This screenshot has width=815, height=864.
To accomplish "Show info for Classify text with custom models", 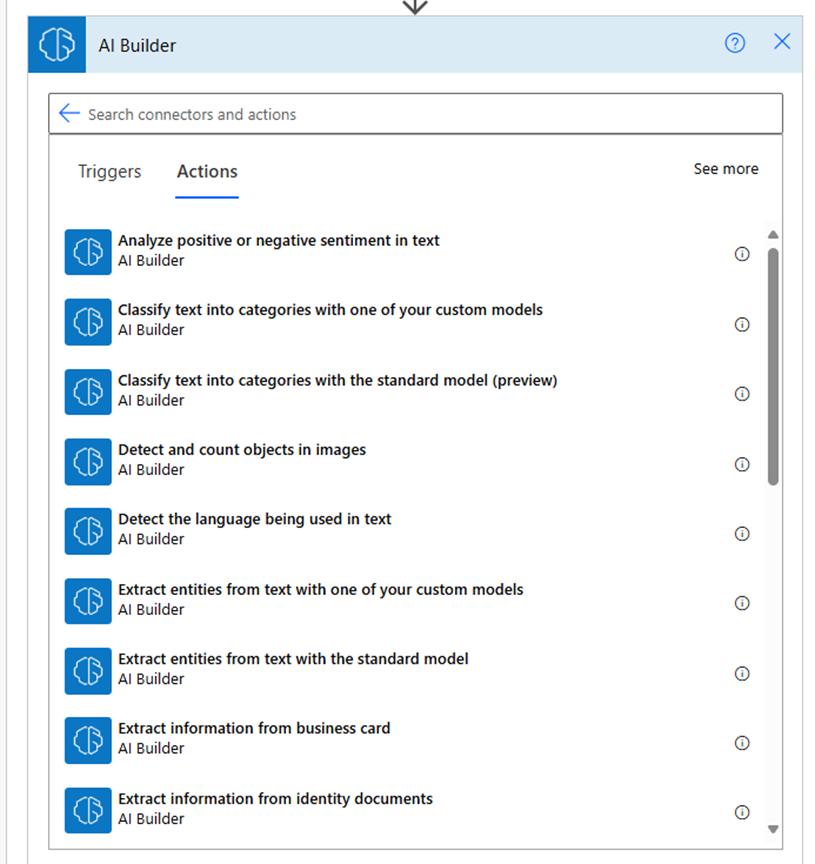I will (x=742, y=325).
